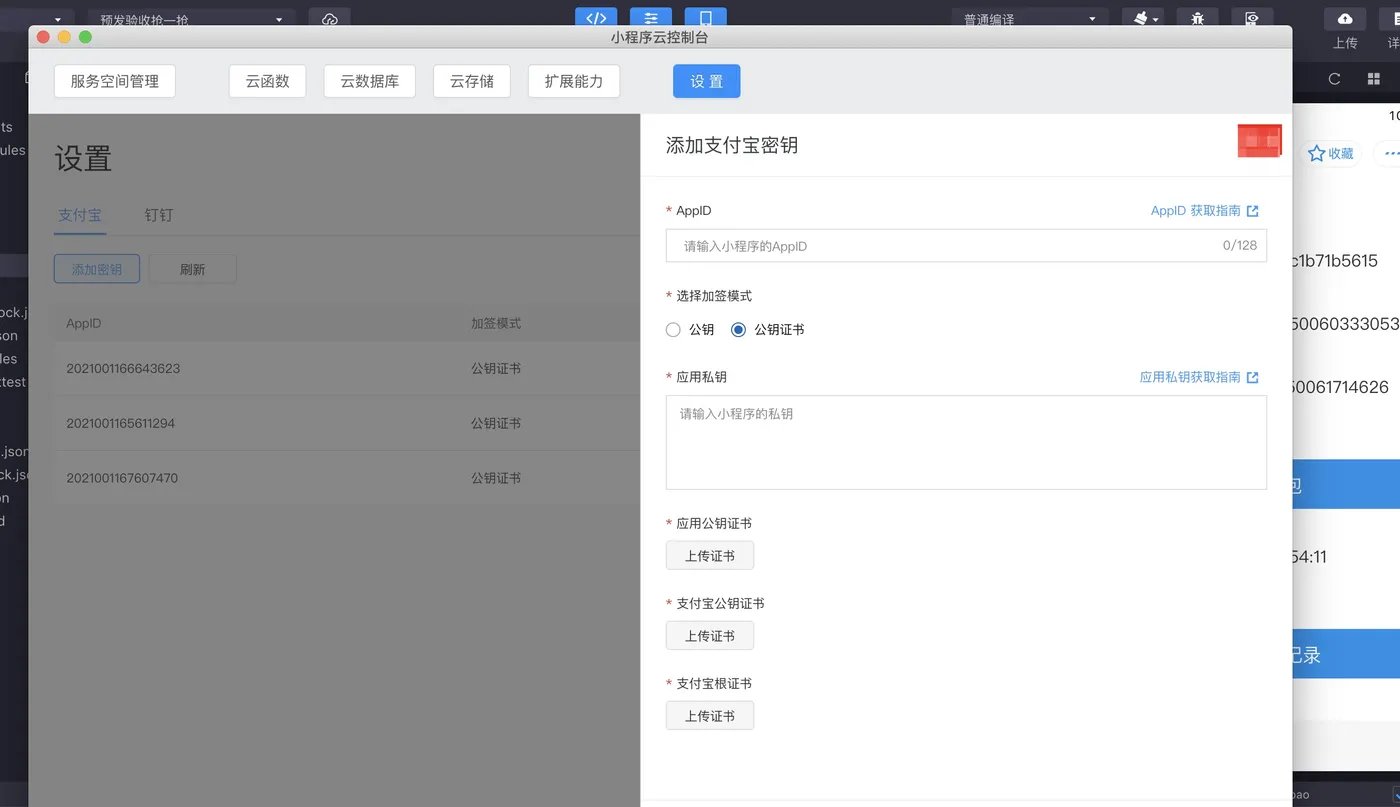1400x807 pixels.
Task: Switch to the 云数据库 tab
Action: click(x=369, y=81)
